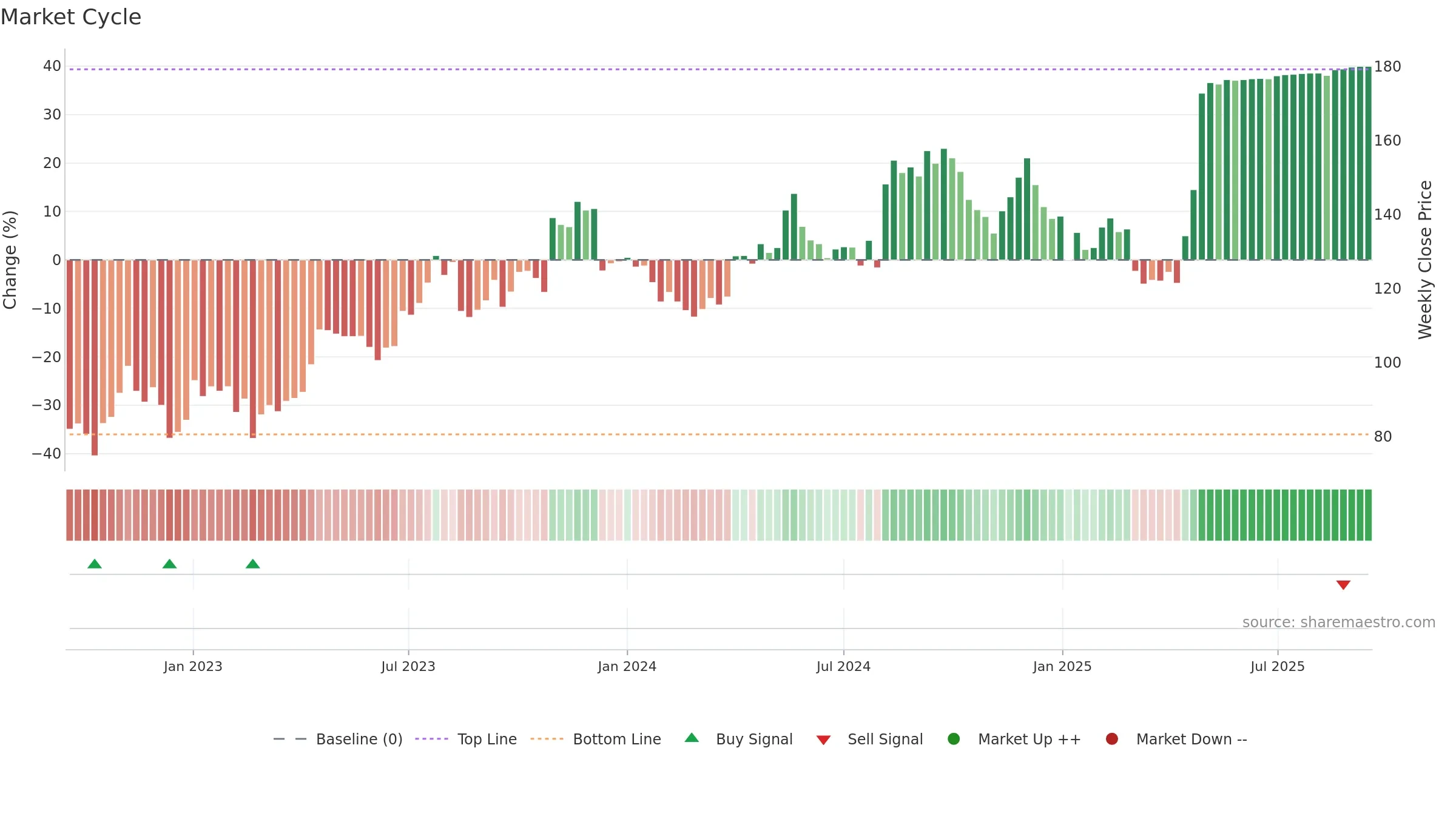Toggle the Sell Signal legend entry
The width and height of the screenshot is (1456, 819).
click(x=869, y=739)
